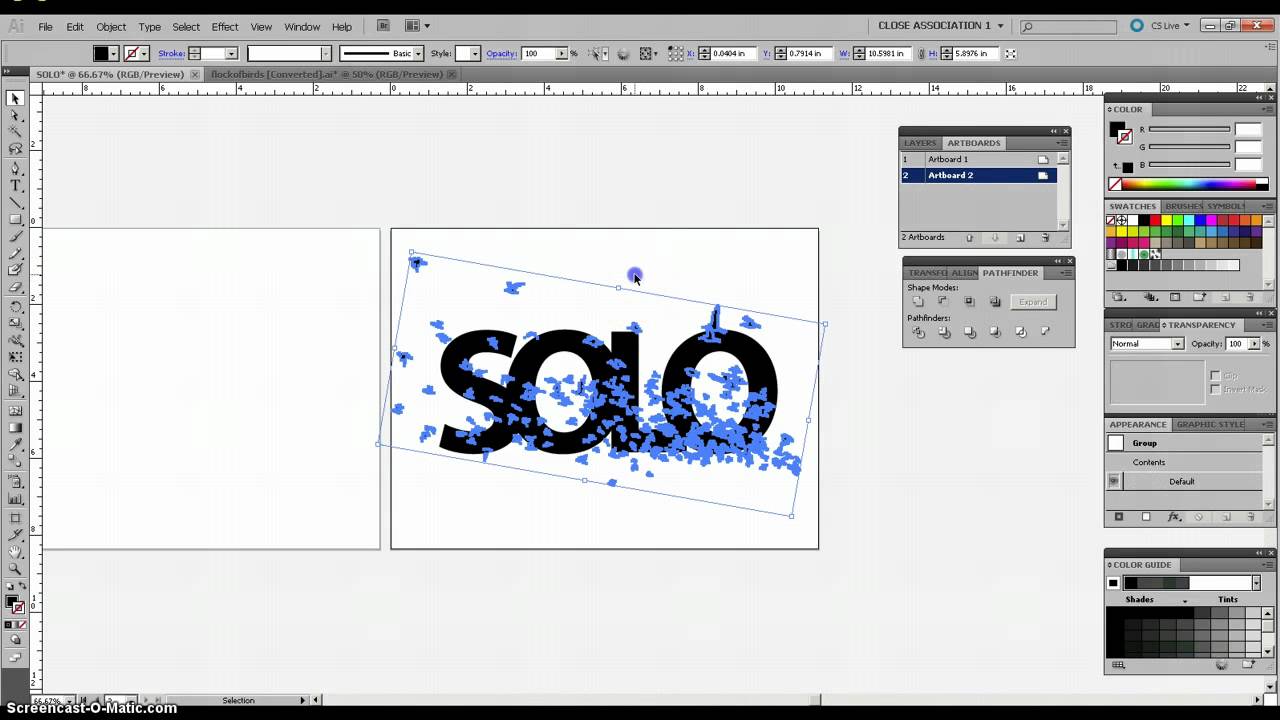Apply the Unite shape mode in Pathfinder

click(x=918, y=301)
